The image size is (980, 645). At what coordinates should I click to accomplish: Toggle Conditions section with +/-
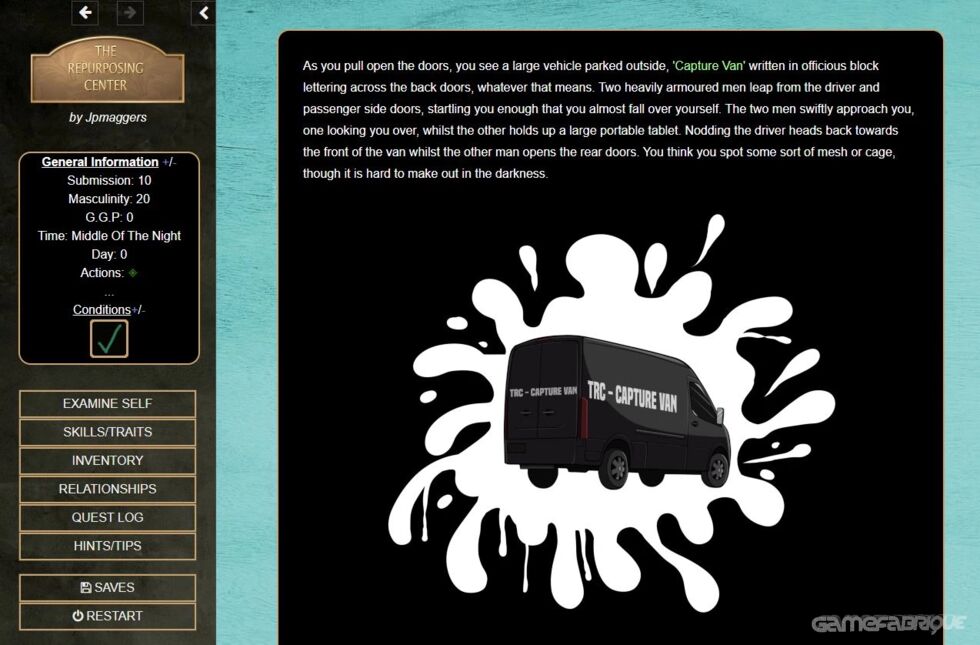point(138,310)
